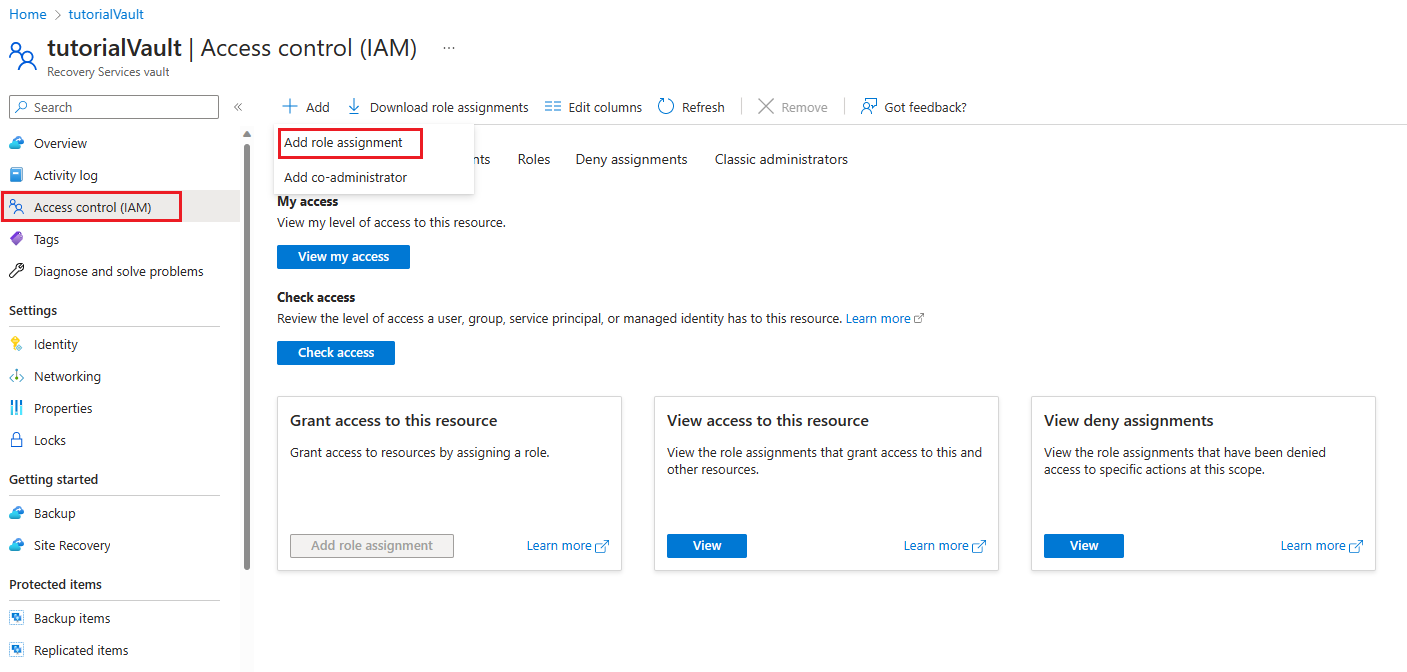
Task: Click the disabled Add role assignment card button
Action: click(x=372, y=546)
